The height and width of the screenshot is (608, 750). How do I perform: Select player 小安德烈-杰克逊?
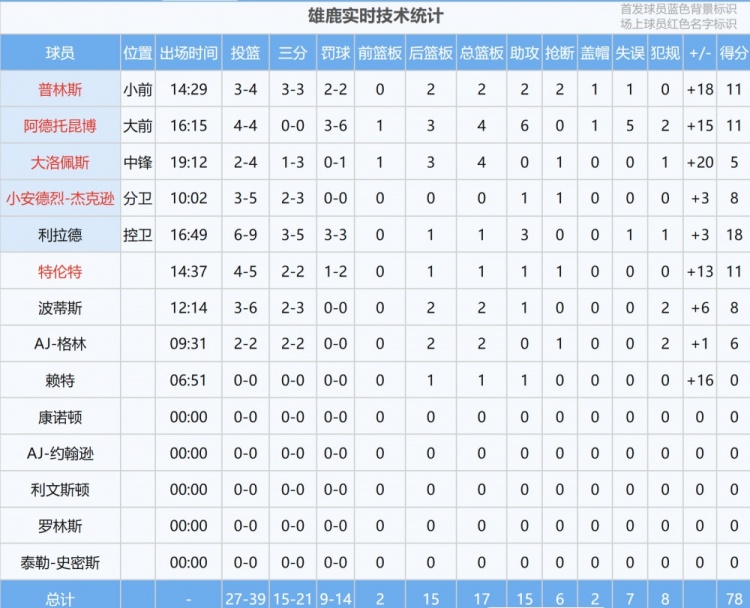click(60, 198)
